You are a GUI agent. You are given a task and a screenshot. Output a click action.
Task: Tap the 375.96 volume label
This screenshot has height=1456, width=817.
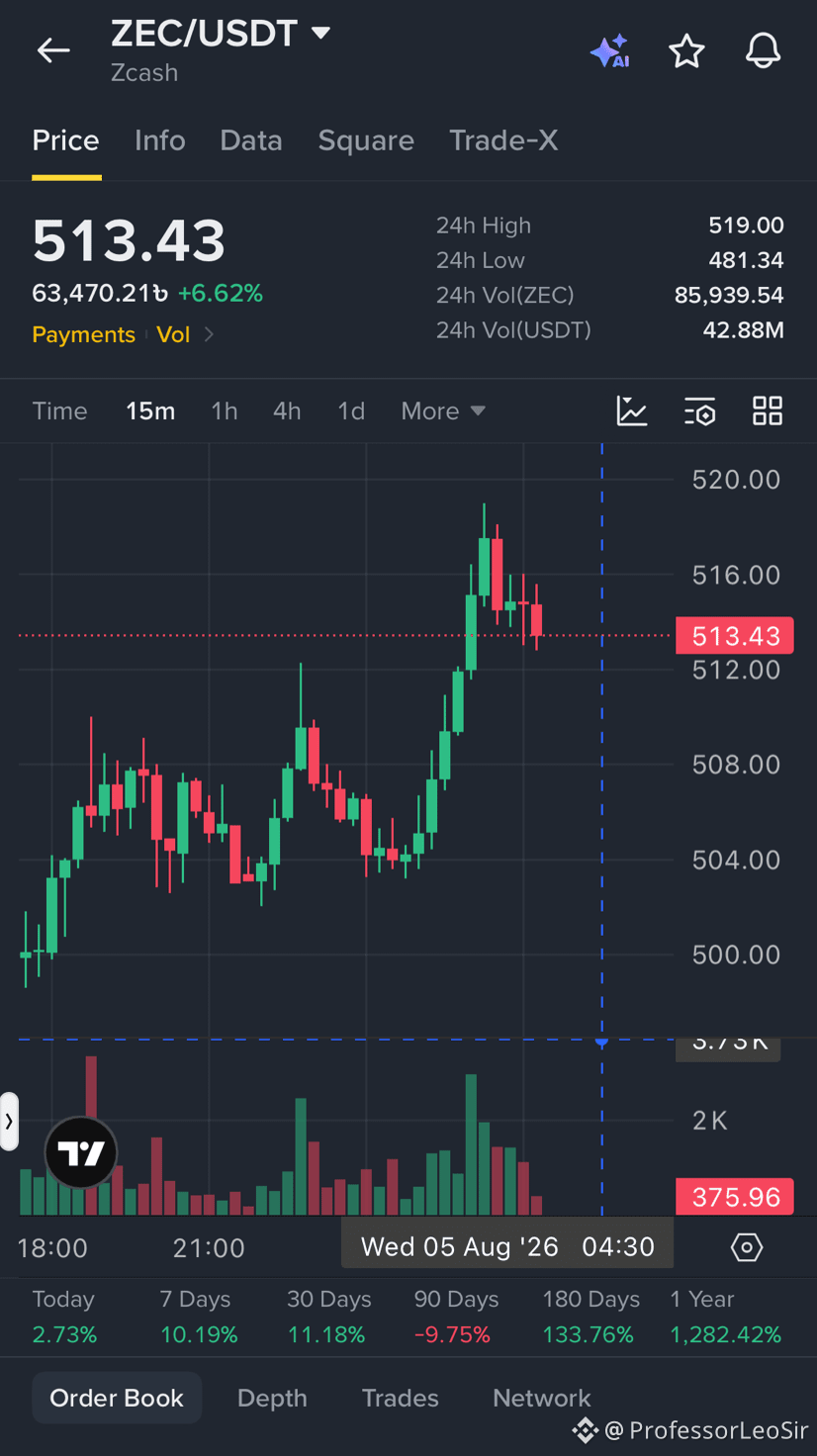tap(736, 1197)
